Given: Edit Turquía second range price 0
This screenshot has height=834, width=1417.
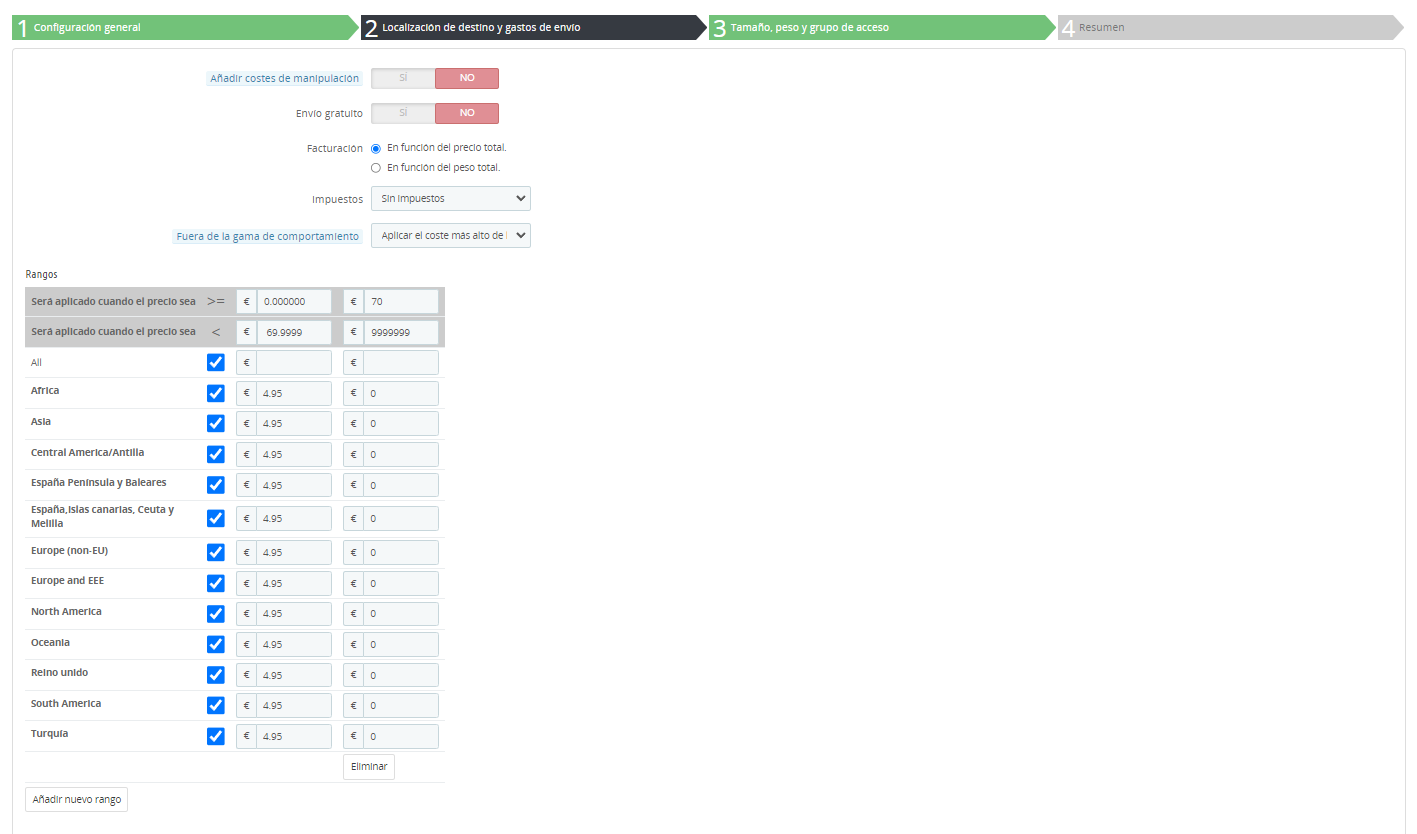Looking at the screenshot, I should pos(401,737).
